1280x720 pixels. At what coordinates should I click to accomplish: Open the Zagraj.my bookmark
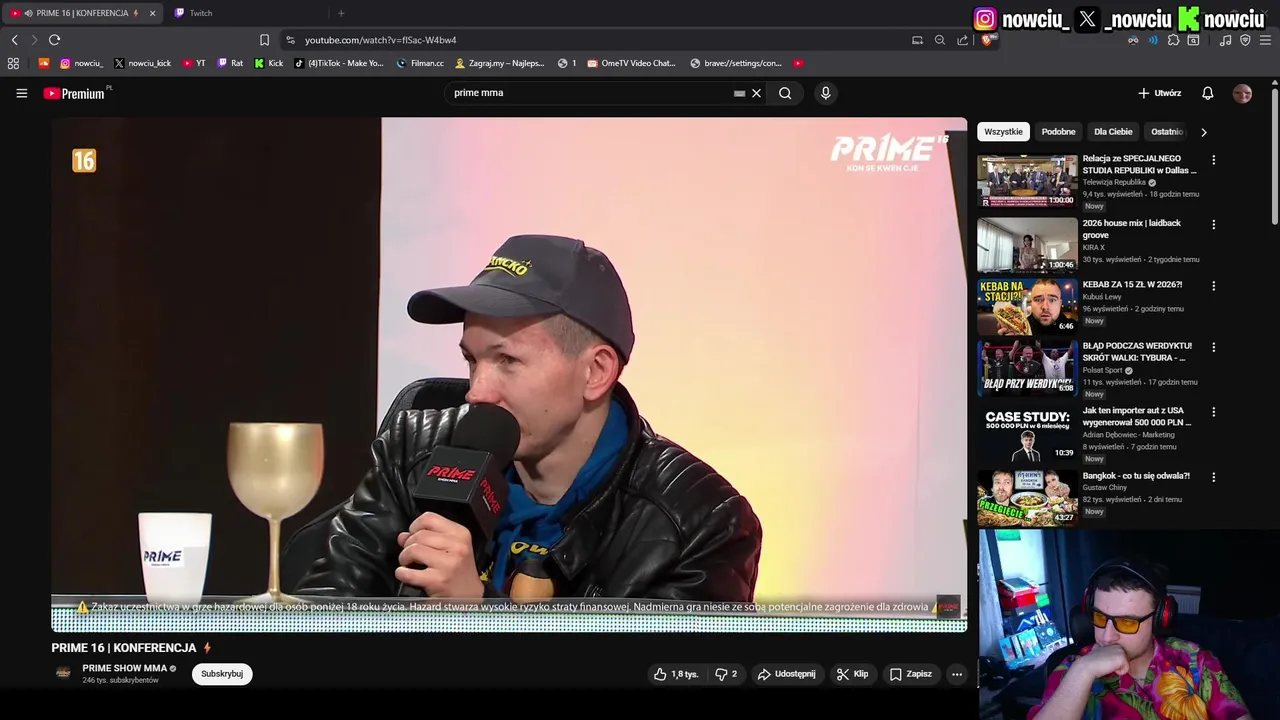click(499, 63)
